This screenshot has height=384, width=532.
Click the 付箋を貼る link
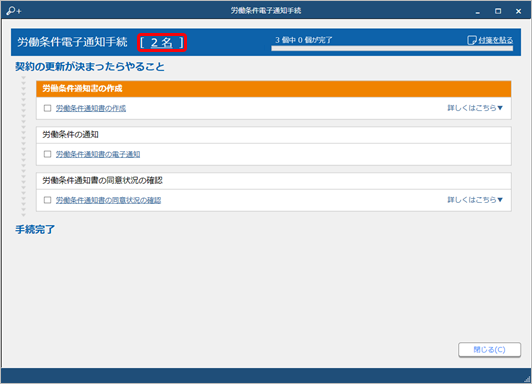495,40
